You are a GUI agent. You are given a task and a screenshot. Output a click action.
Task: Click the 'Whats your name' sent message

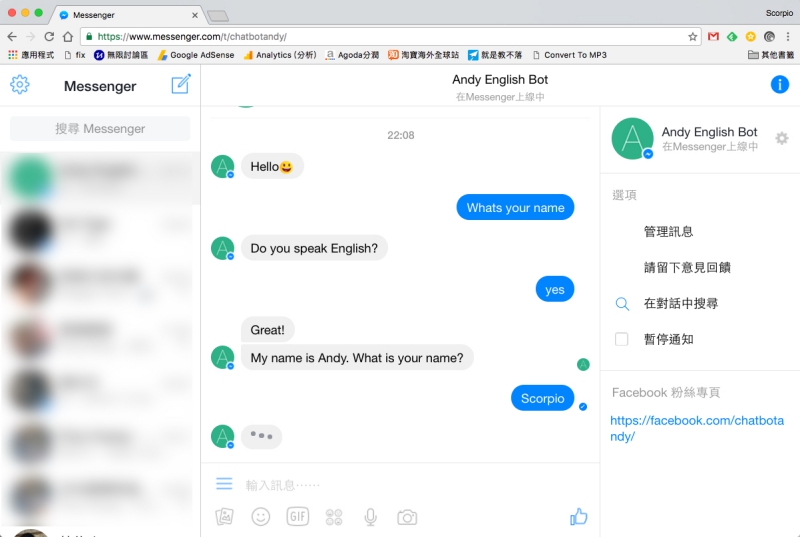coord(515,208)
